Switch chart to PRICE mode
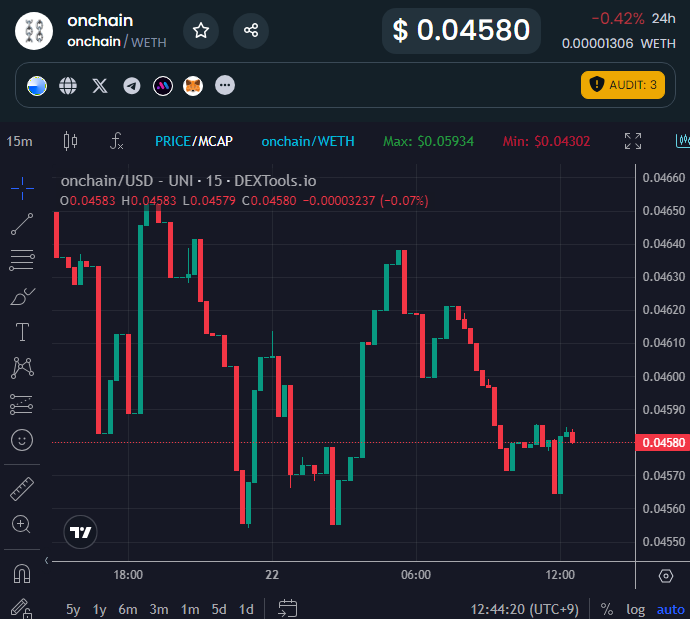The width and height of the screenshot is (690, 619). pos(173,141)
